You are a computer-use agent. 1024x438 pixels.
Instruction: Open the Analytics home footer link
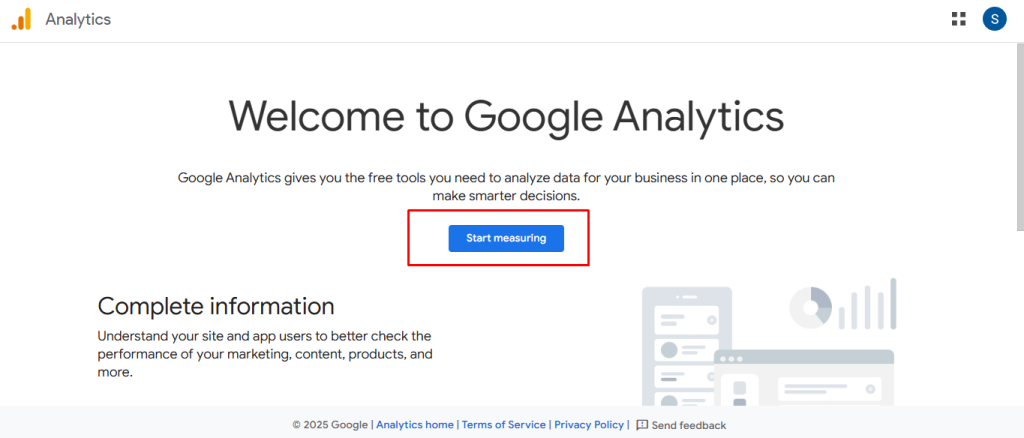[414, 425]
